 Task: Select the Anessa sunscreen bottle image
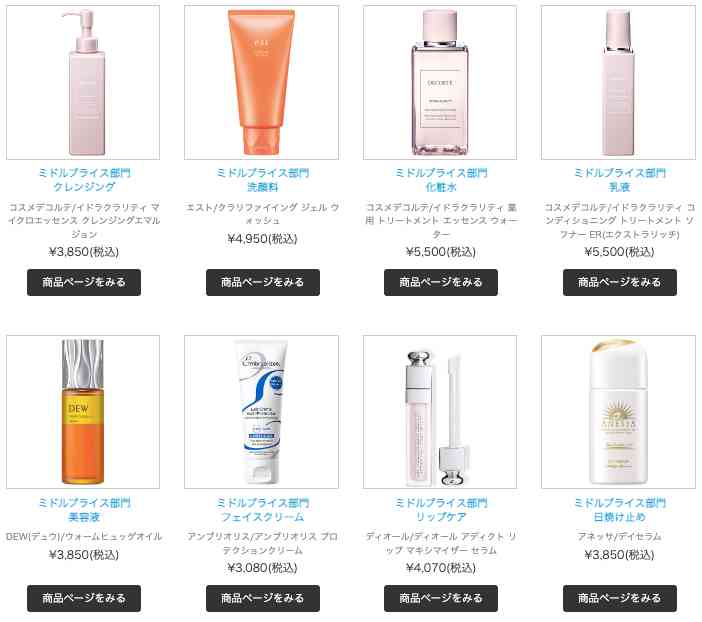tap(618, 412)
